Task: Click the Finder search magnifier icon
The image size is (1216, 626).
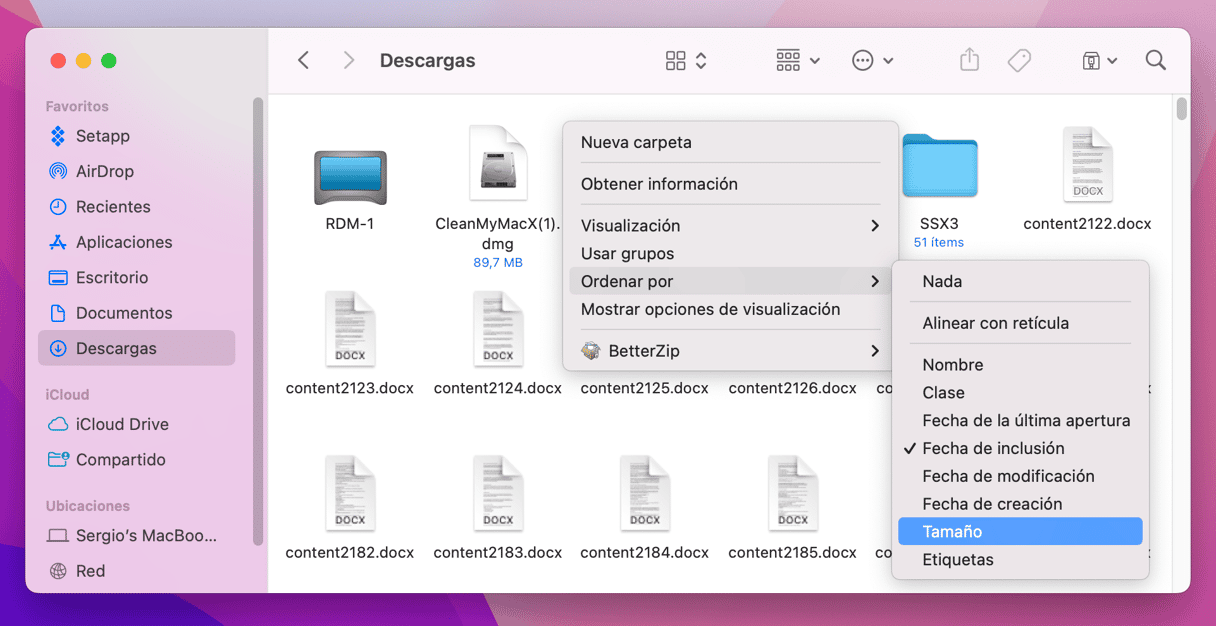Action: [1155, 61]
